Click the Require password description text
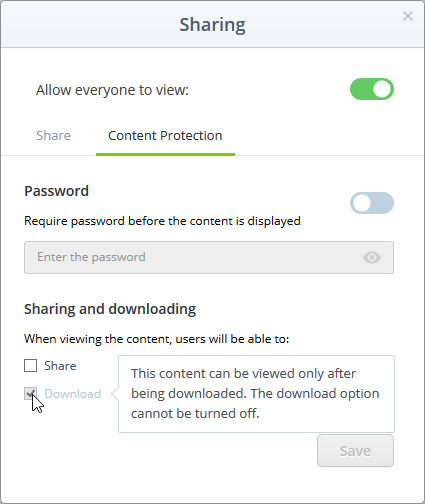This screenshot has height=504, width=425. pos(162,221)
